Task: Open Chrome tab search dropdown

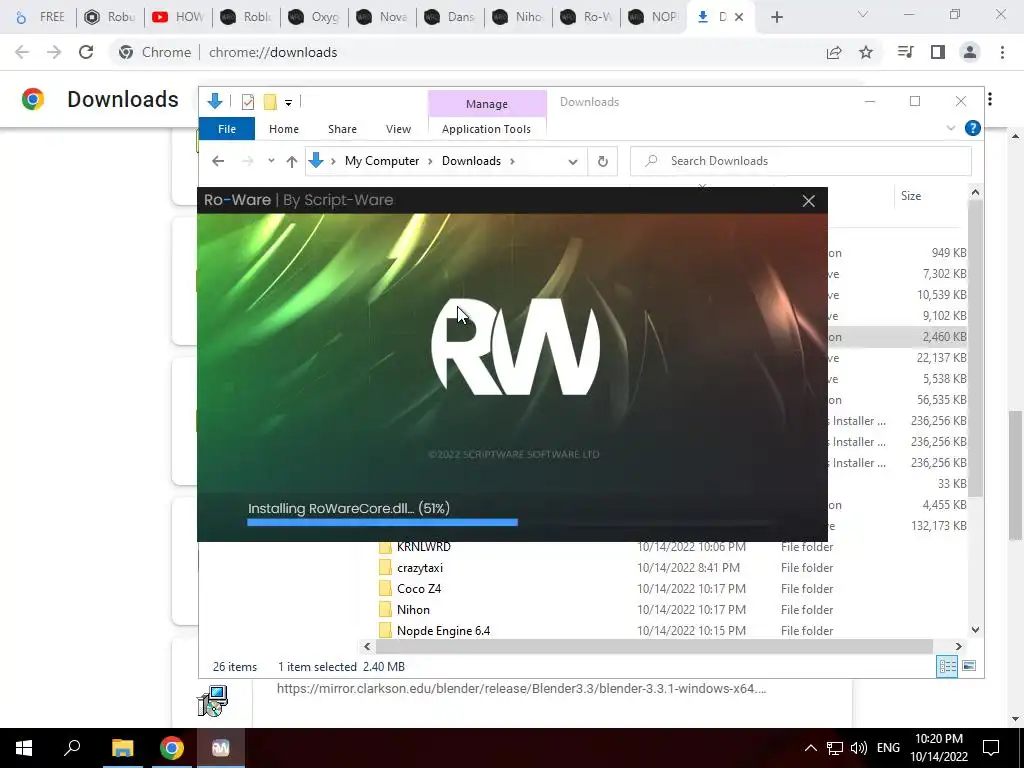Action: [863, 14]
